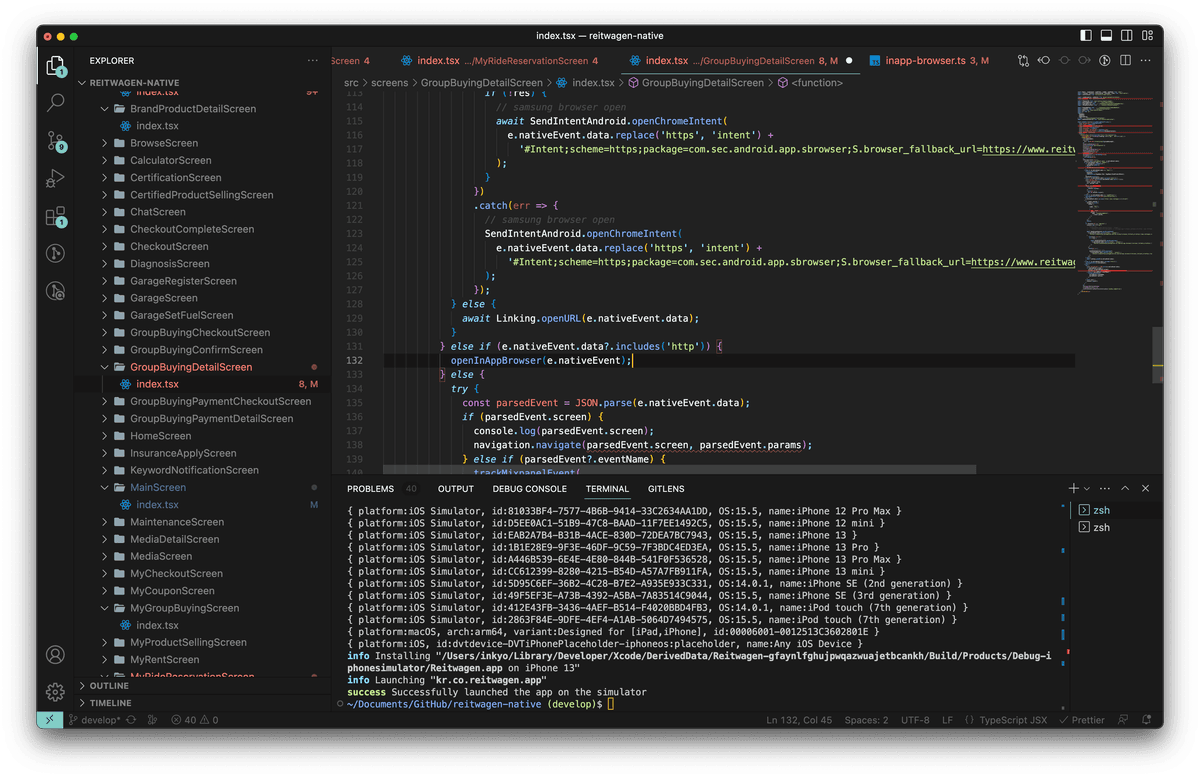This screenshot has height=777, width=1200.
Task: Maximize the panel with the up chevron
Action: (x=1125, y=489)
